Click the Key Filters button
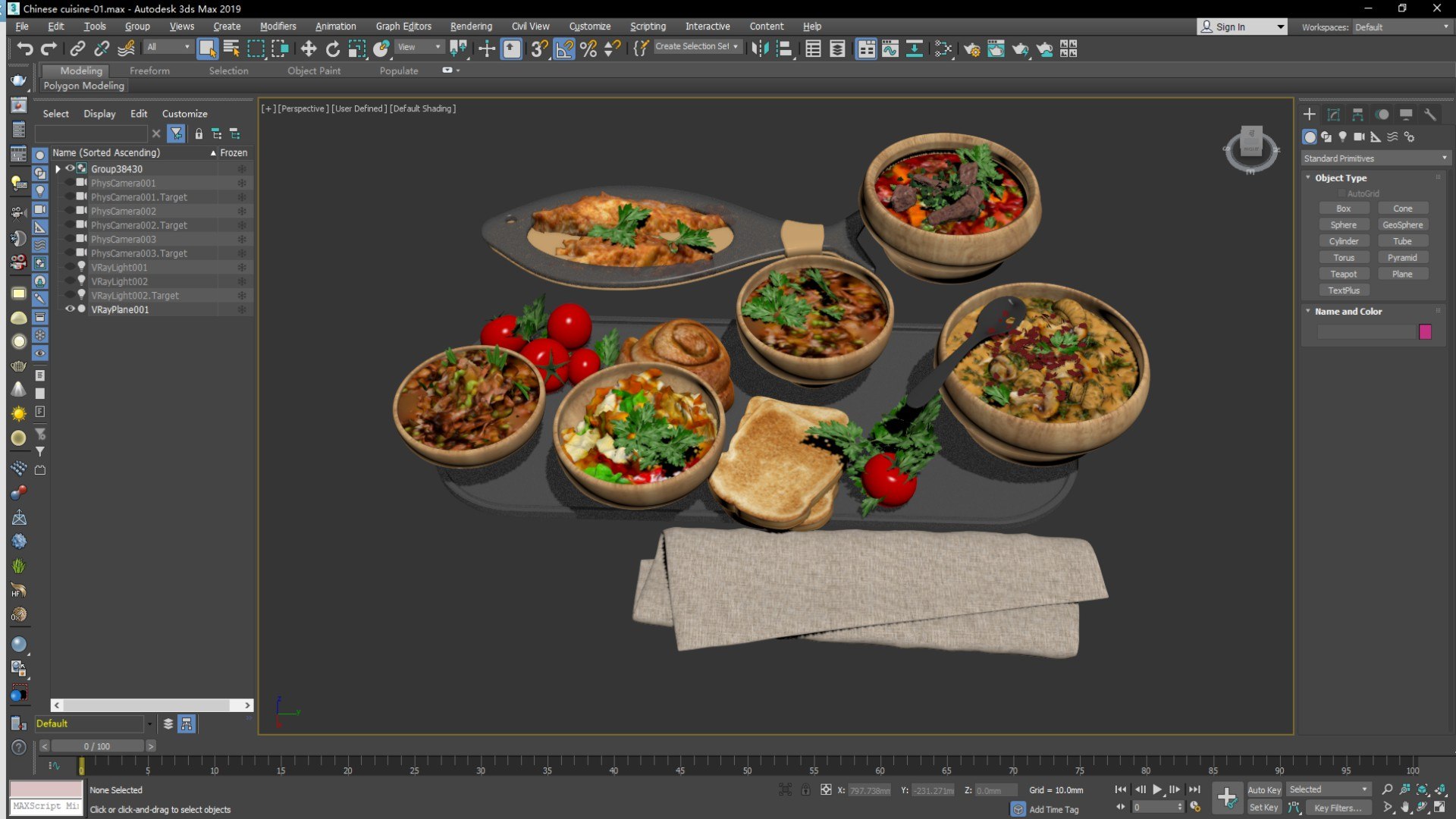 [x=1337, y=808]
